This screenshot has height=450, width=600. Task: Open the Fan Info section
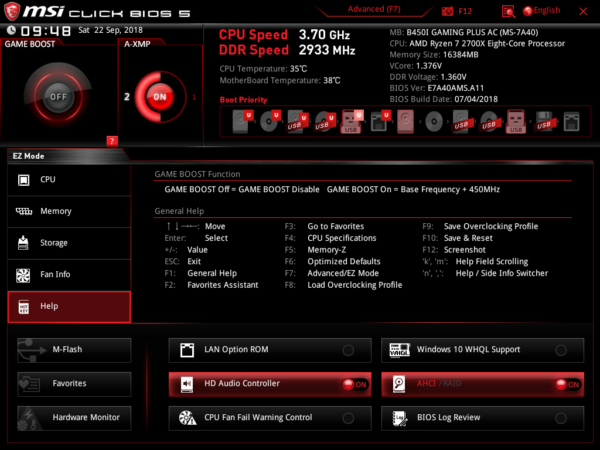69,274
